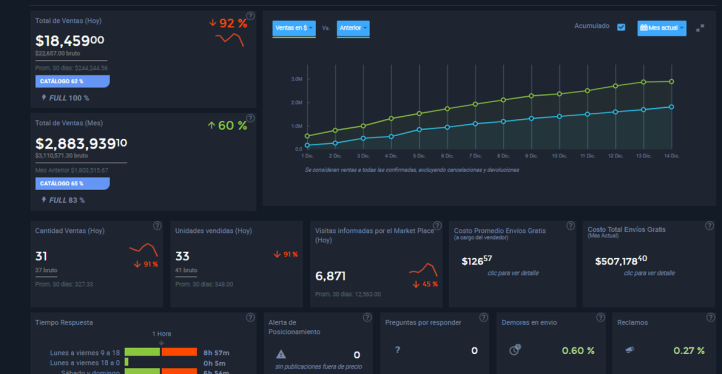Click the 31 sales count value
This screenshot has width=722, height=374.
(41, 256)
